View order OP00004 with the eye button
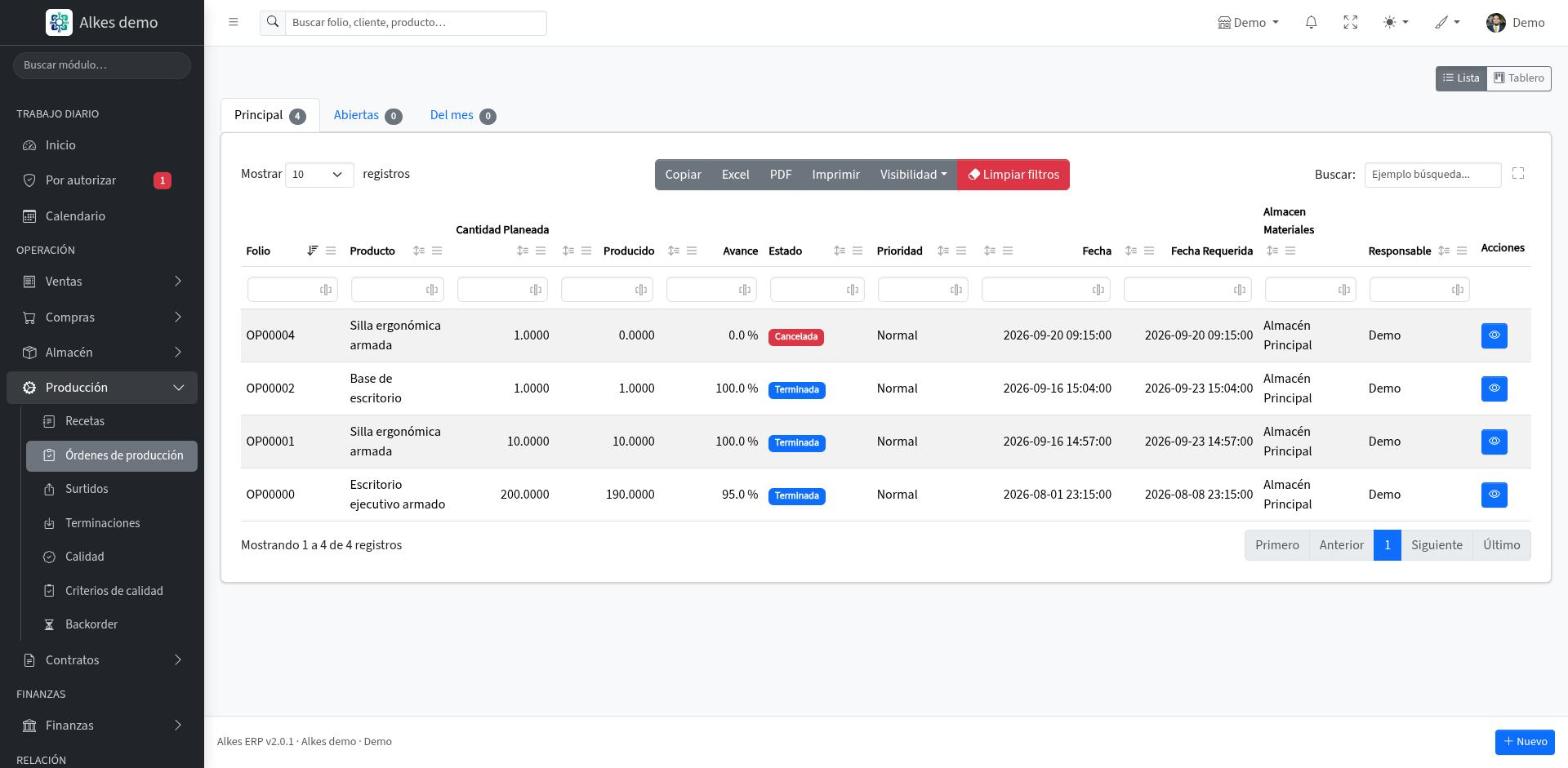Screen dimensions: 1568x768 point(1494,336)
